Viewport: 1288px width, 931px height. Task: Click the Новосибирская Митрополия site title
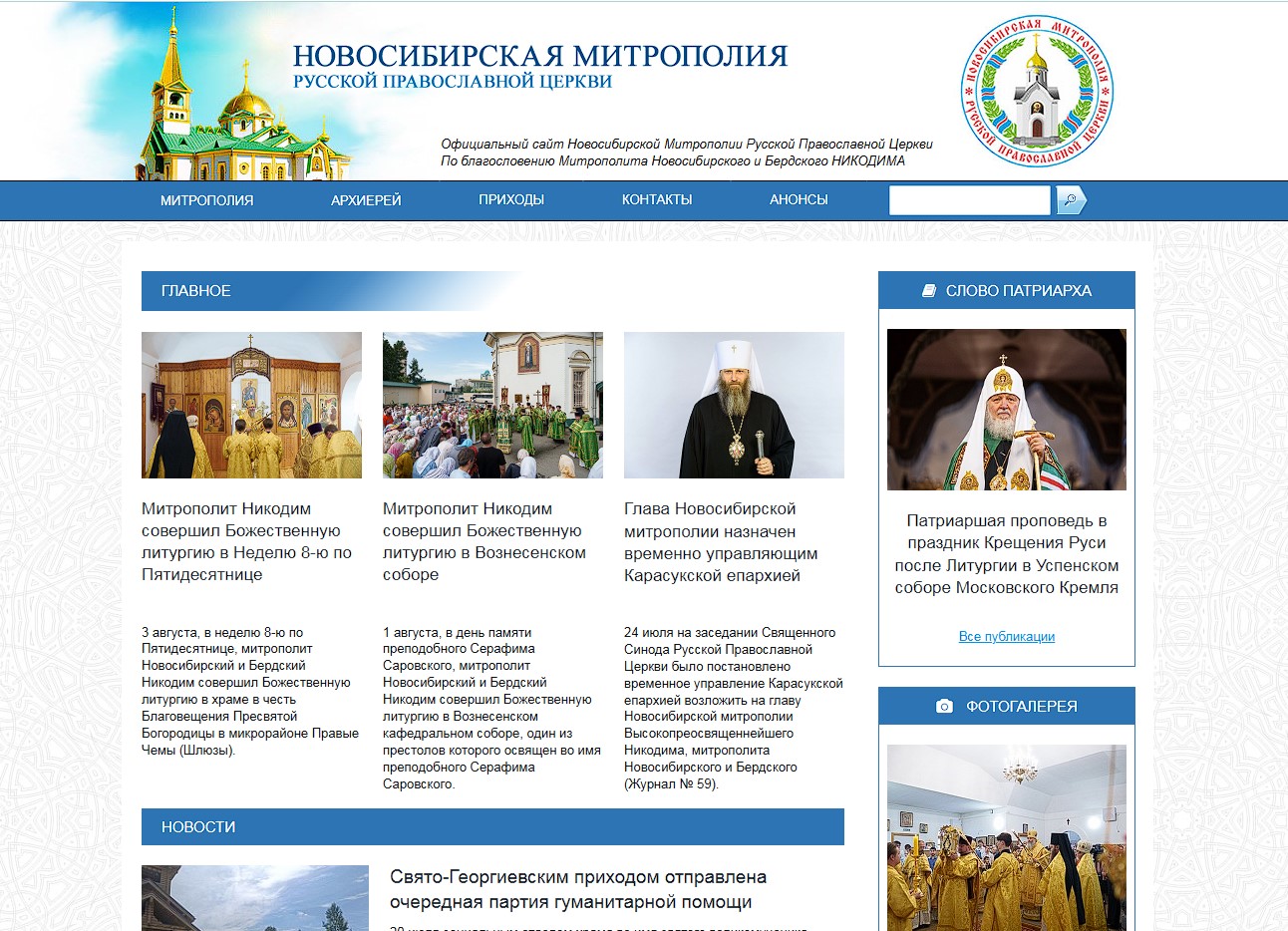[x=540, y=55]
